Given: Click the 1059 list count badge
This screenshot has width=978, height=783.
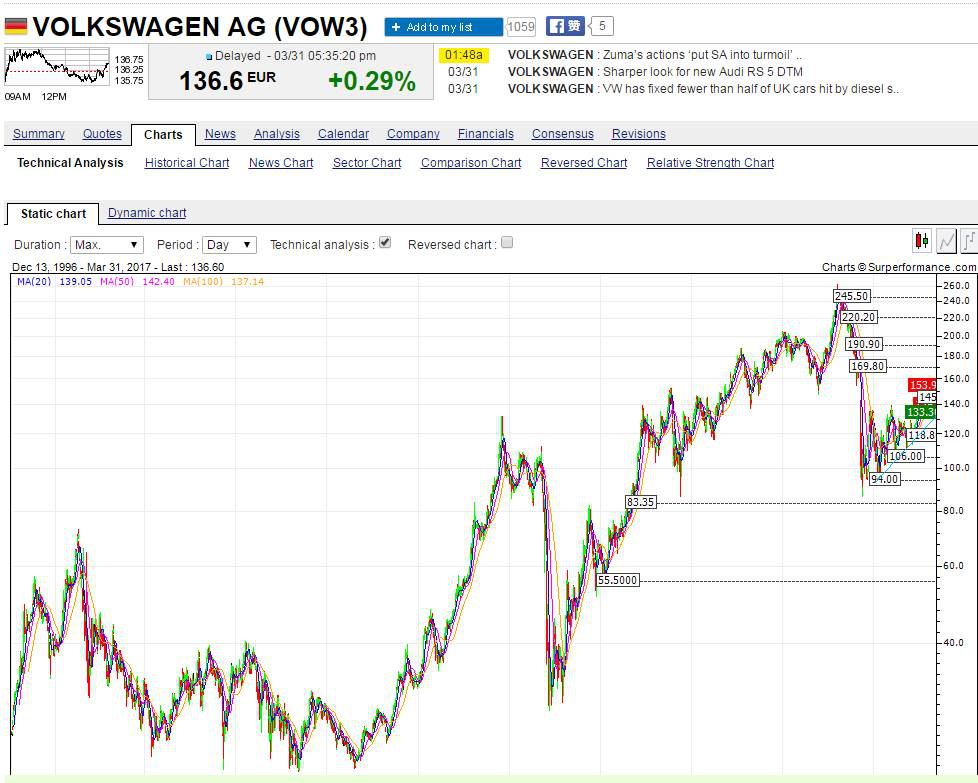Looking at the screenshot, I should click(x=521, y=26).
